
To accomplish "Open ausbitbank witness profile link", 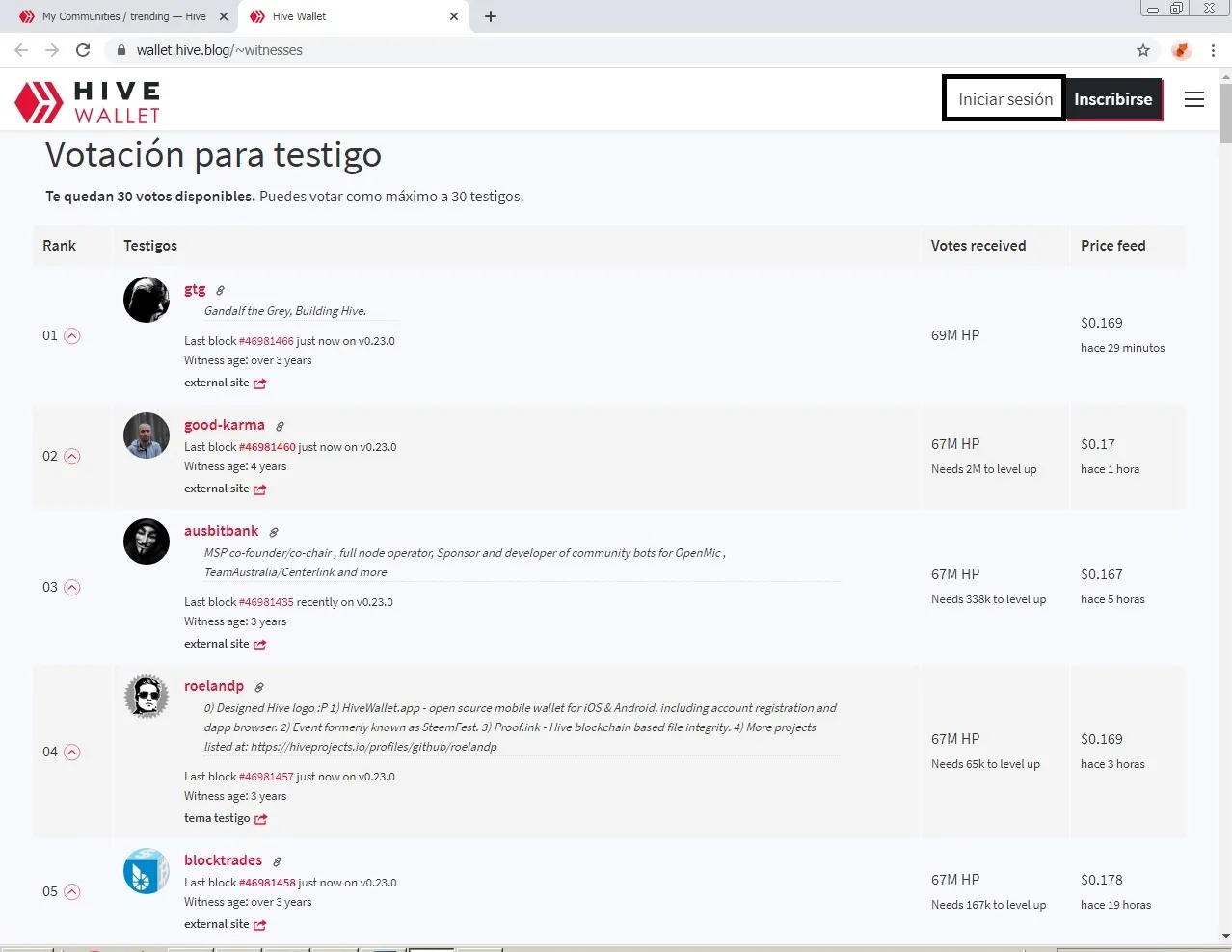I will (x=222, y=531).
